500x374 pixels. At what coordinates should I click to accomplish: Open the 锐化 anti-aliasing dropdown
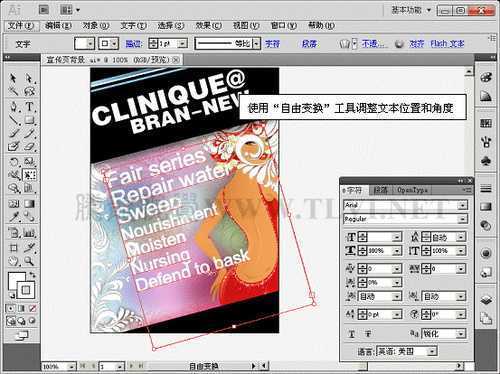(461, 334)
